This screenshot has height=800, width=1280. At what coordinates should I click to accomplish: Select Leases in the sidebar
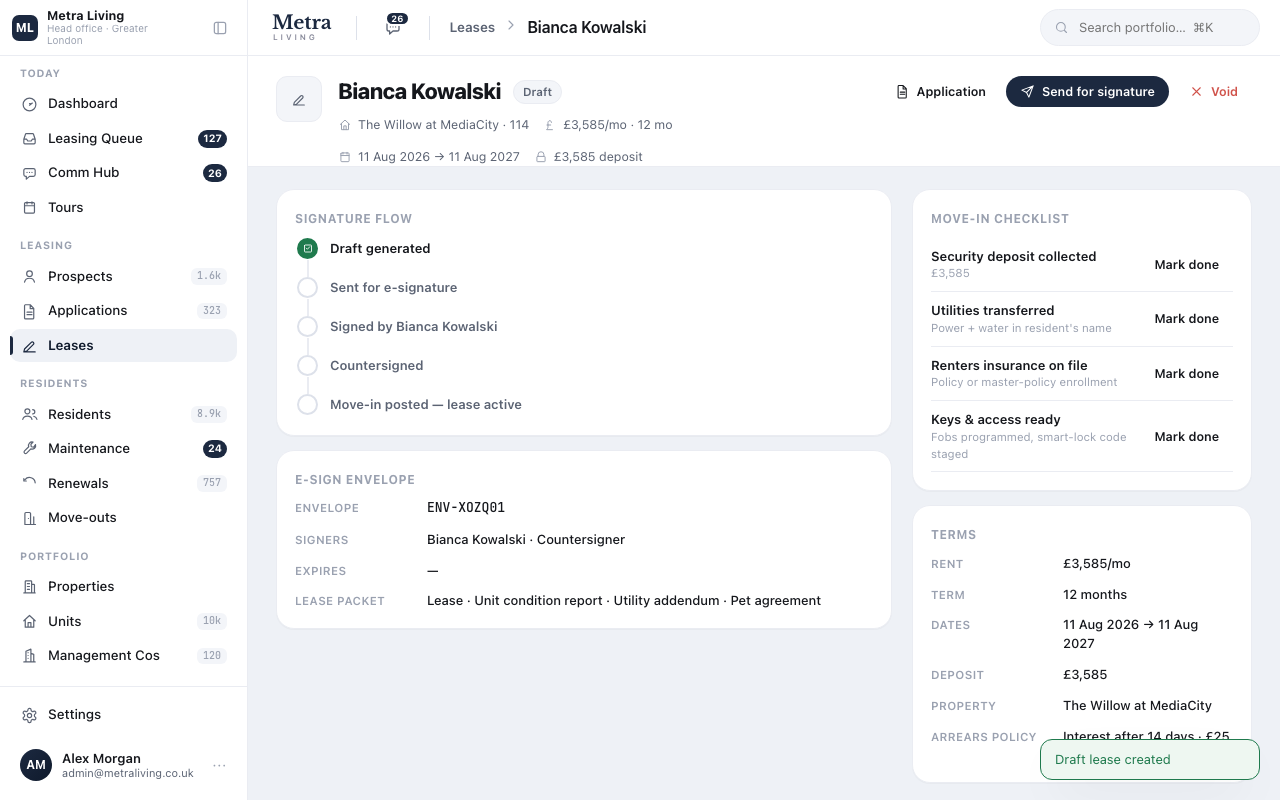click(123, 346)
